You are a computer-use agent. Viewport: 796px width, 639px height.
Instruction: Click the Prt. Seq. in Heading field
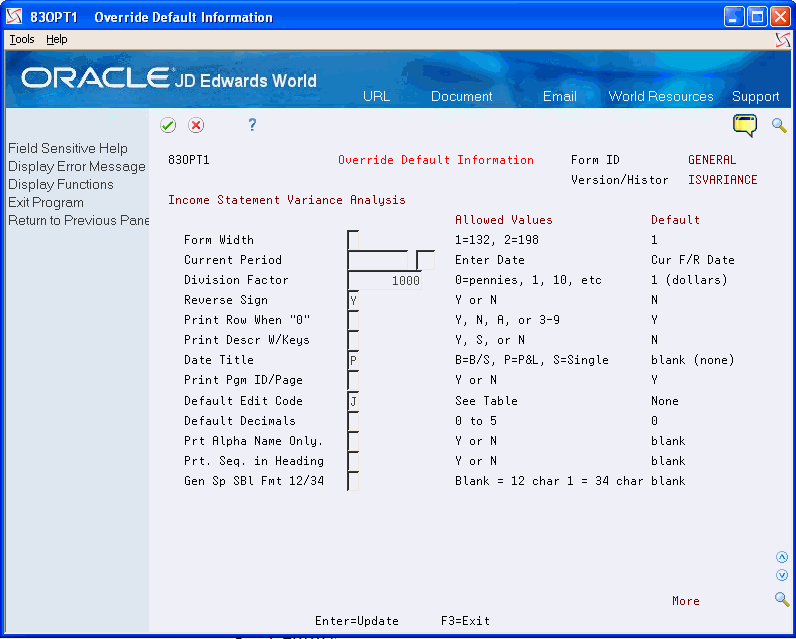click(353, 461)
